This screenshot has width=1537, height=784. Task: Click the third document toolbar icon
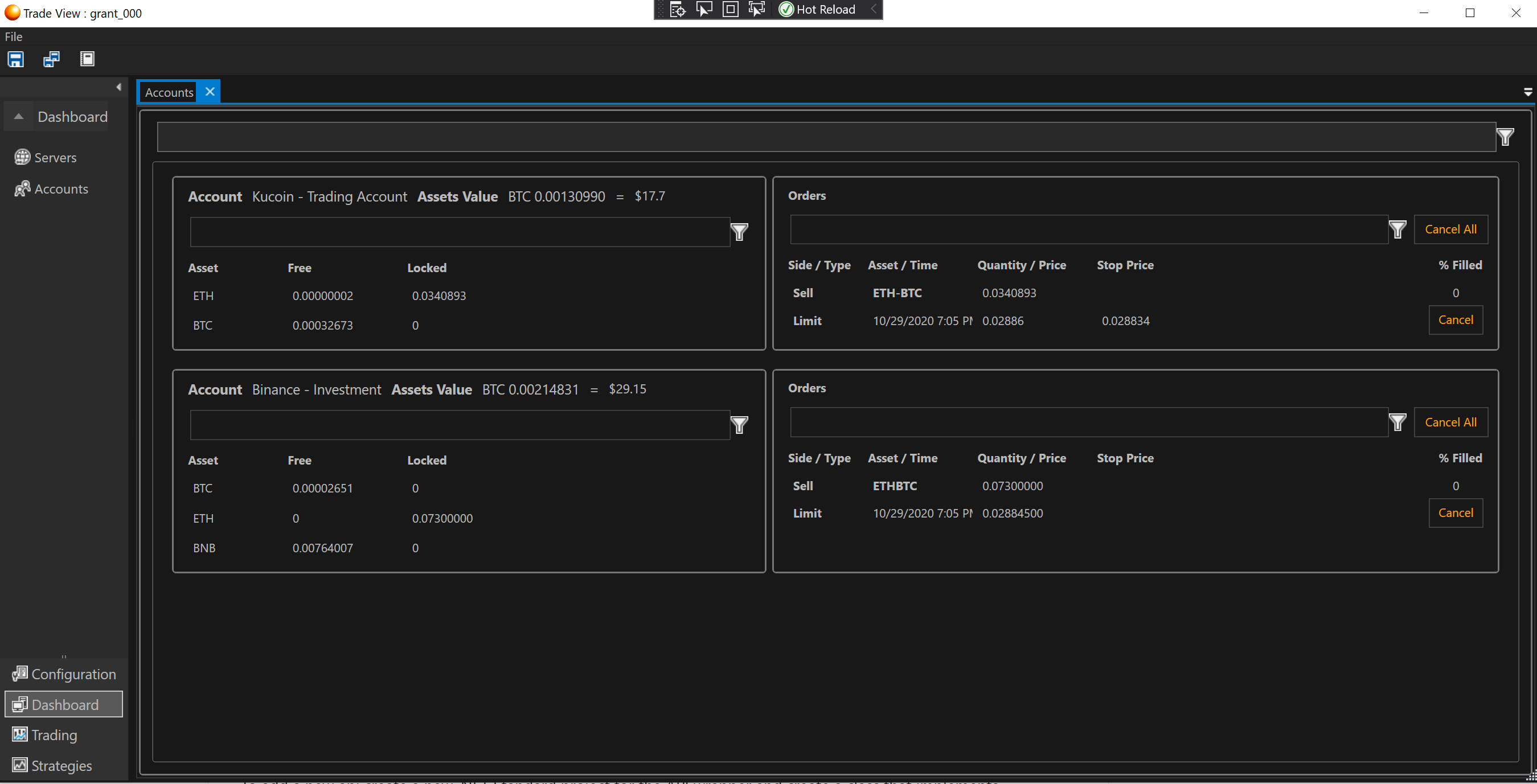[x=87, y=59]
